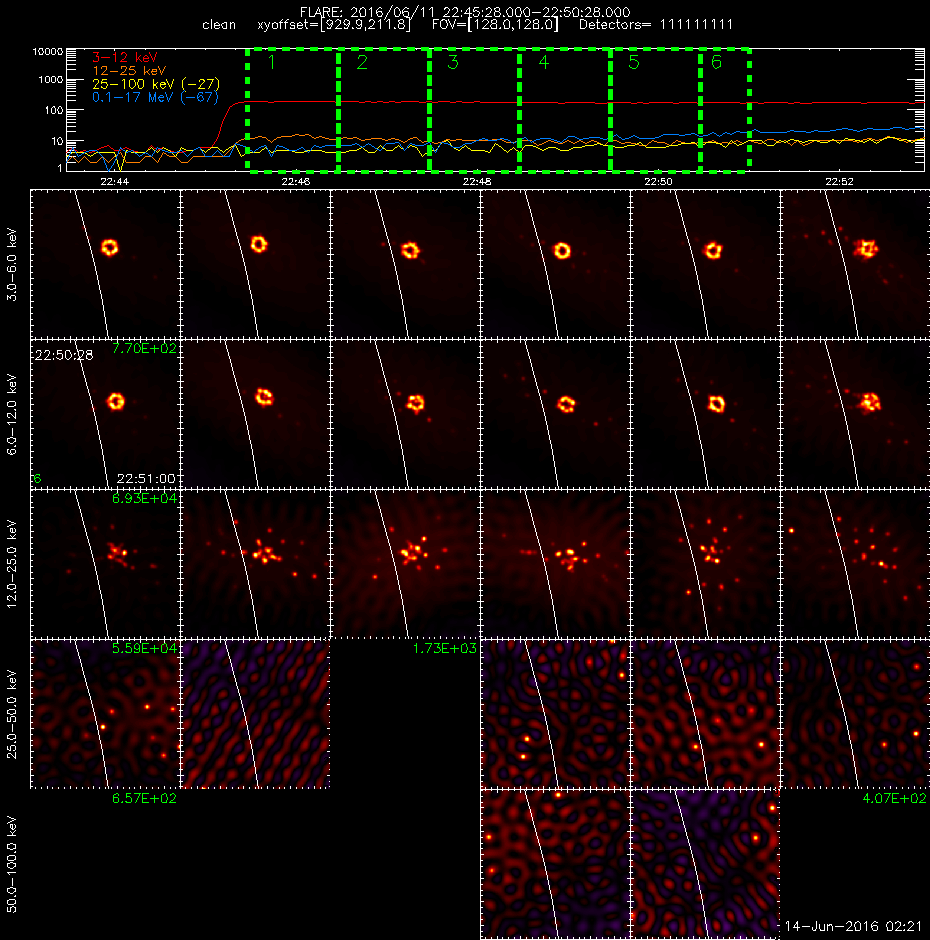Click the 50.0-100.0 keV row label
930x940 pixels.
point(12,864)
